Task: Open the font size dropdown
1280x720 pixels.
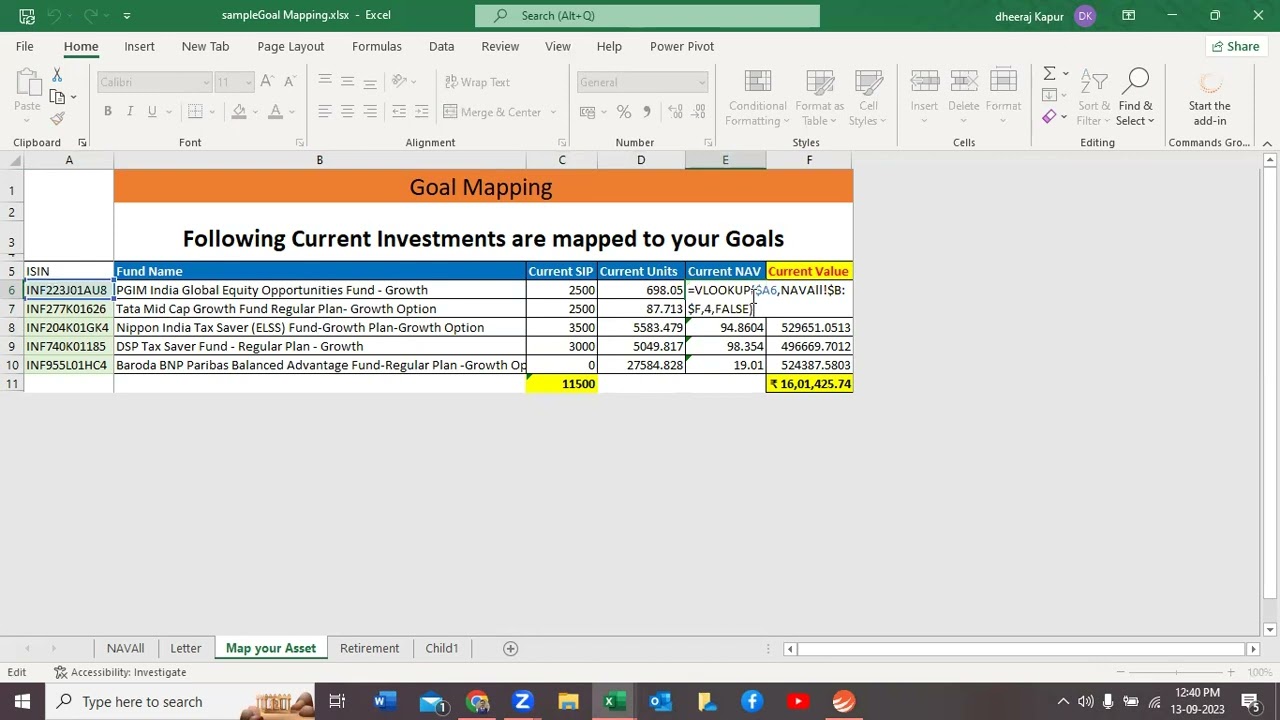Action: [249, 82]
